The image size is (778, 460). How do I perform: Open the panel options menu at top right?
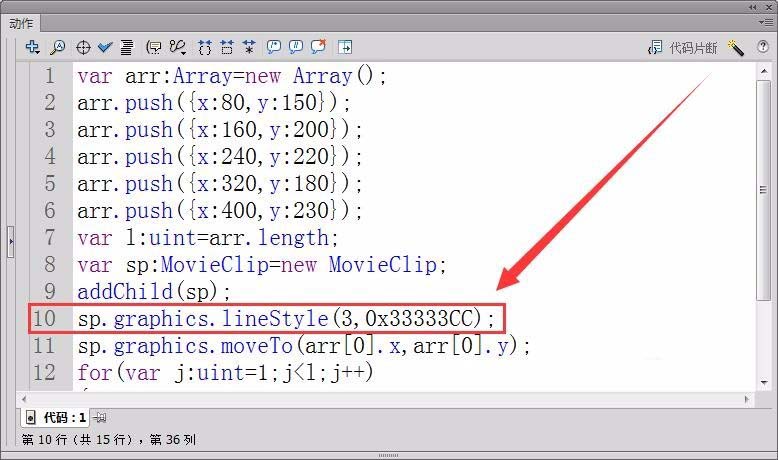[x=765, y=22]
